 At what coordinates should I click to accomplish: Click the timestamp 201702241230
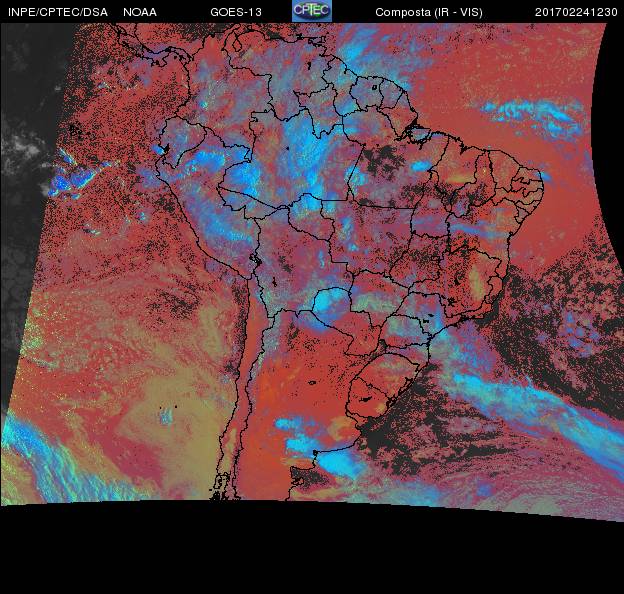click(x=576, y=12)
